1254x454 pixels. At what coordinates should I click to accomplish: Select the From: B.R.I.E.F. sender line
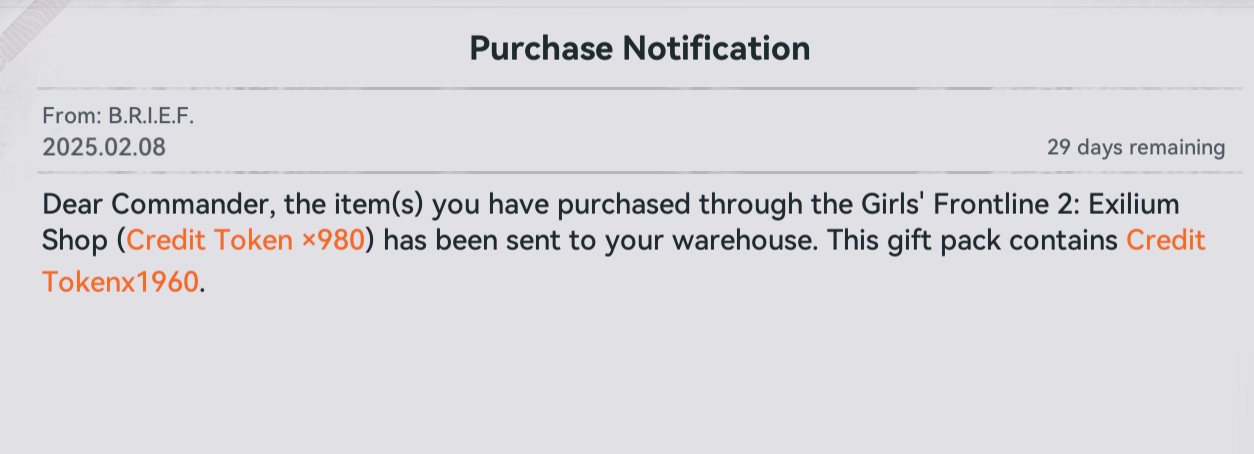118,116
